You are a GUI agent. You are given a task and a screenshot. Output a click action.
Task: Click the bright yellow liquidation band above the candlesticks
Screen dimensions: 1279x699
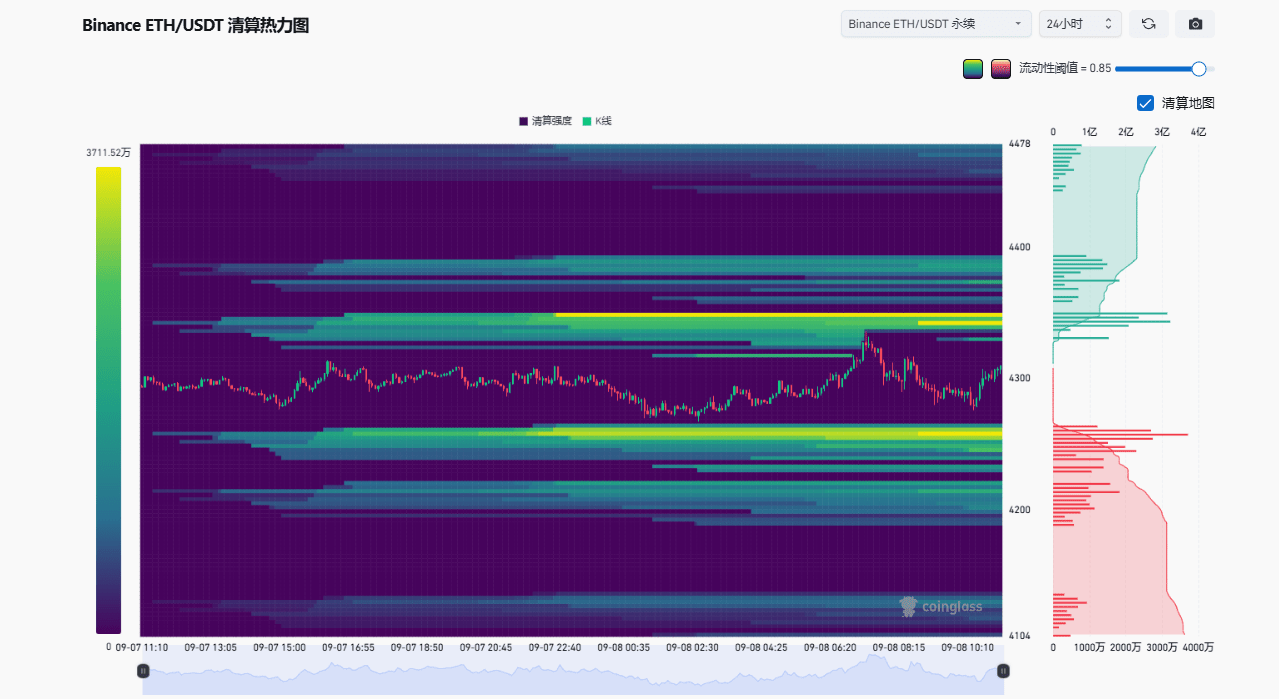point(778,315)
